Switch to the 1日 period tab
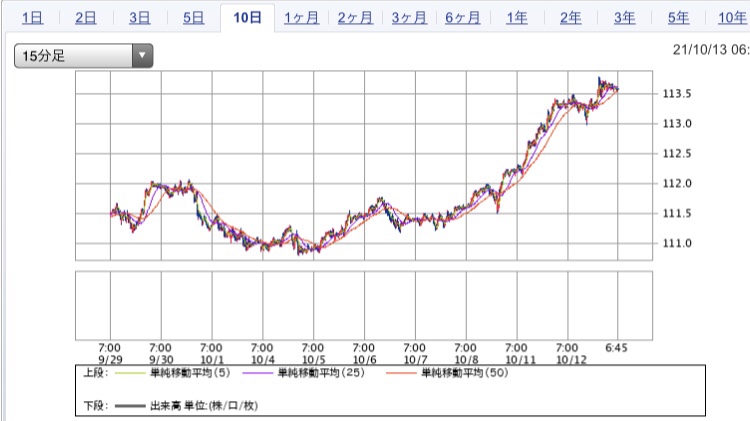Image resolution: width=750 pixels, height=421 pixels. click(x=33, y=18)
